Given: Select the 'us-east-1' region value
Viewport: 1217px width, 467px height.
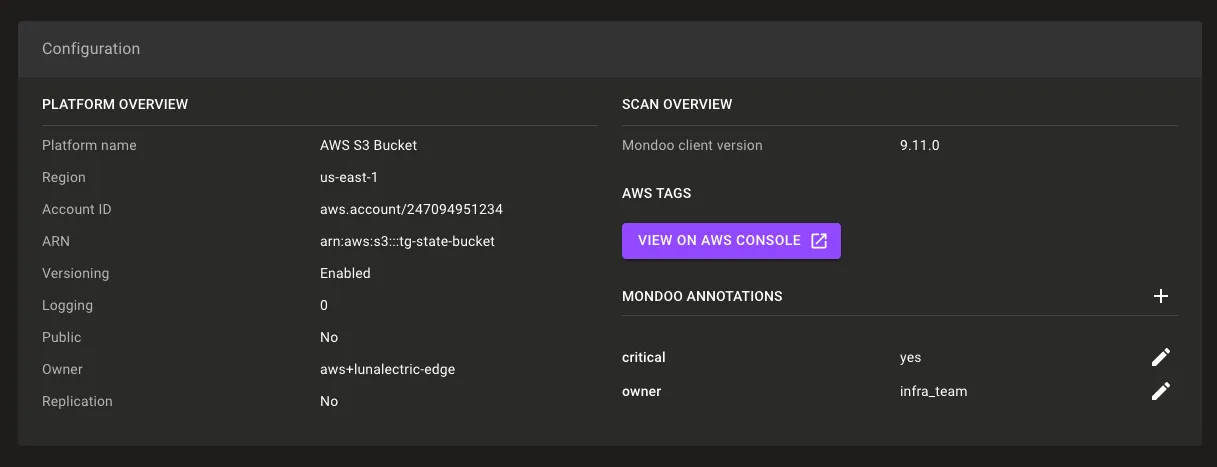Looking at the screenshot, I should 349,177.
